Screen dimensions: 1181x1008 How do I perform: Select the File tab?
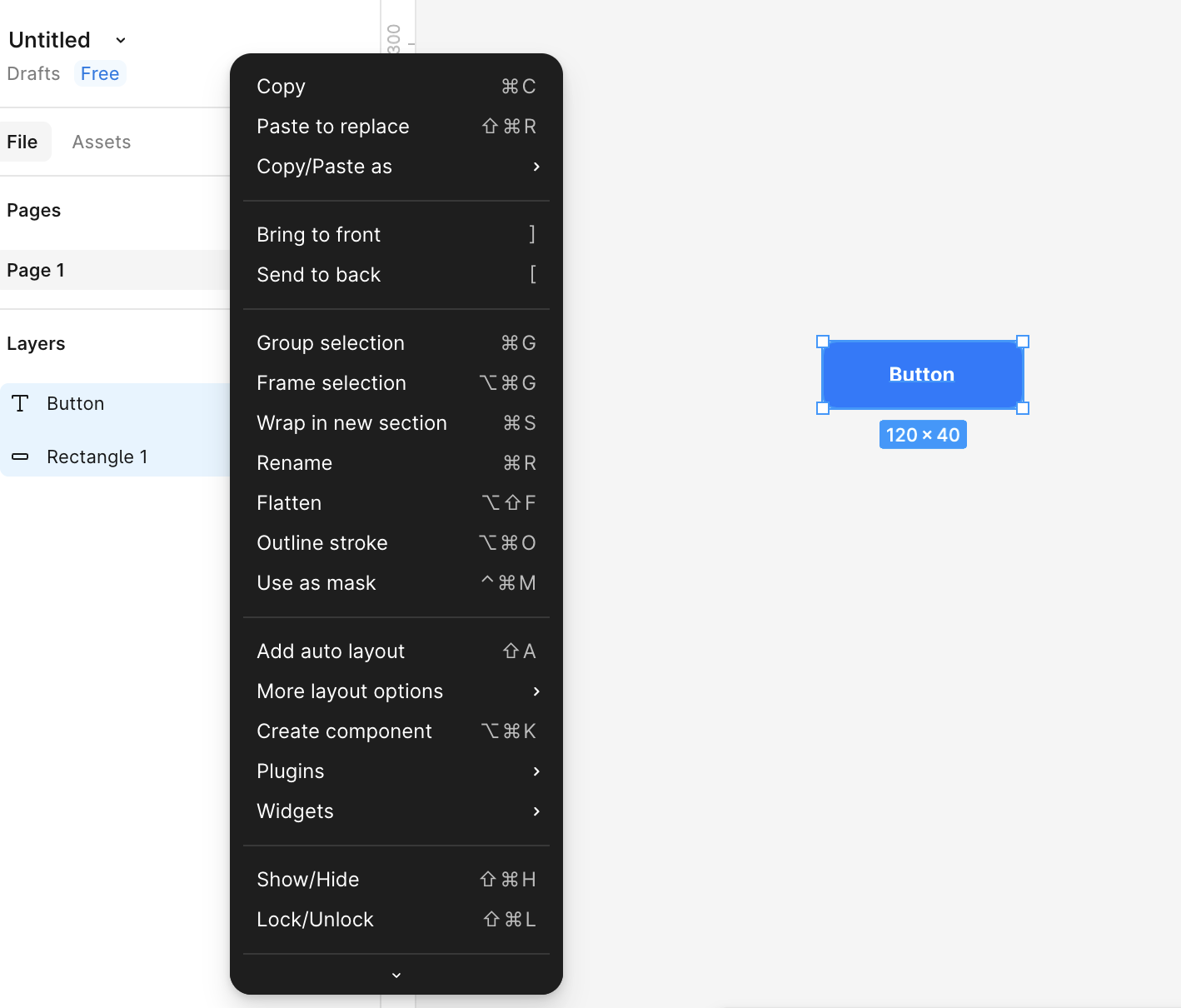pos(22,142)
